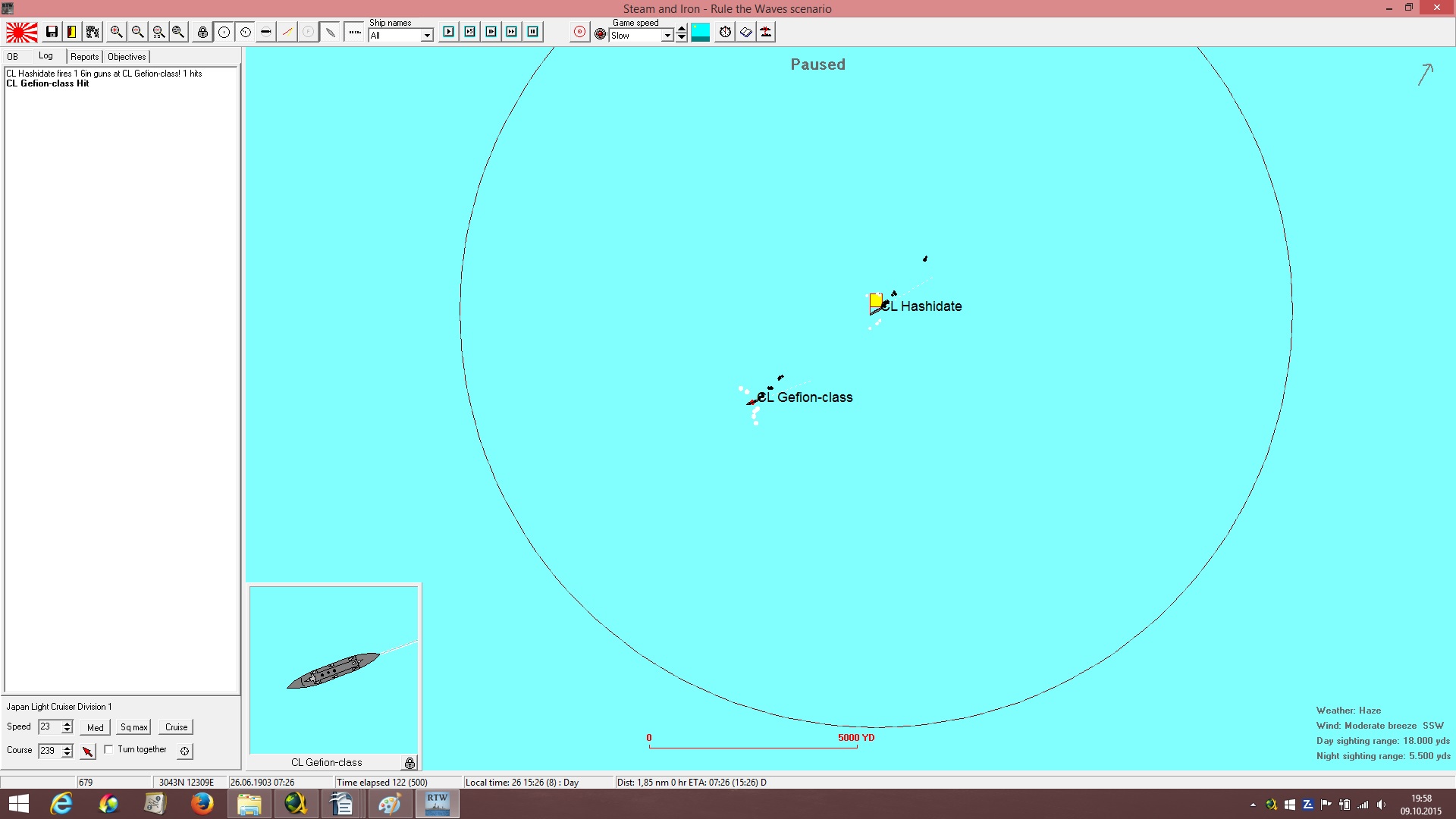Viewport: 1456px width, 819px height.
Task: Switch to the Log tab
Action: click(x=45, y=56)
